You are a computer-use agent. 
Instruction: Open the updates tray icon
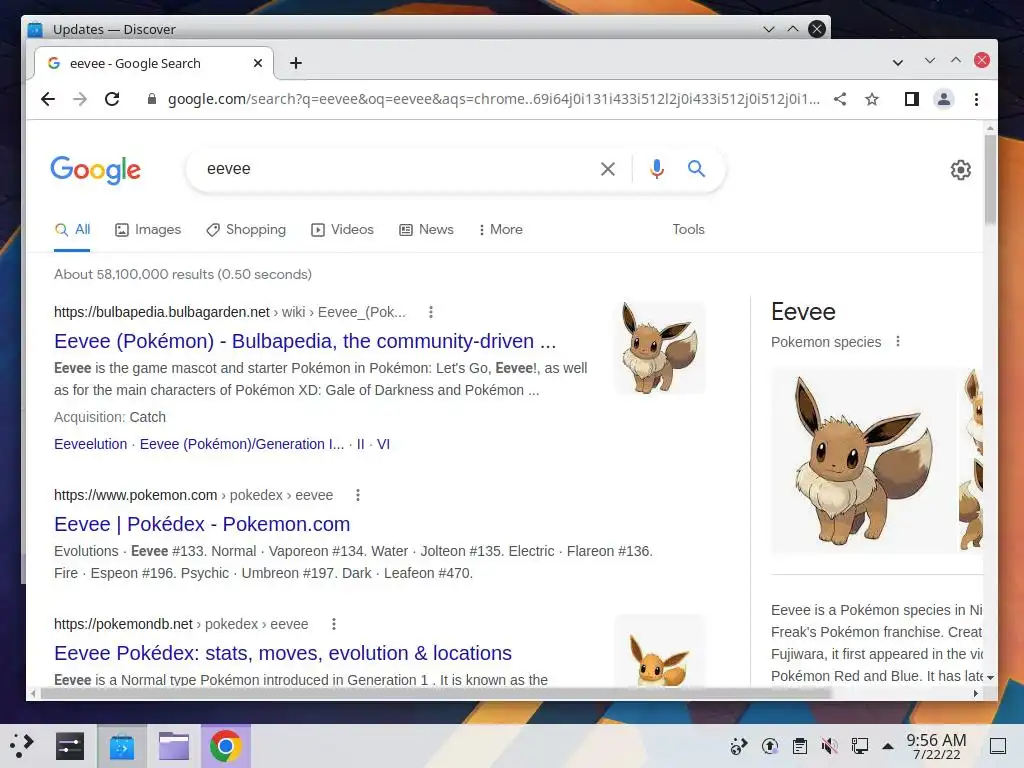(x=769, y=746)
